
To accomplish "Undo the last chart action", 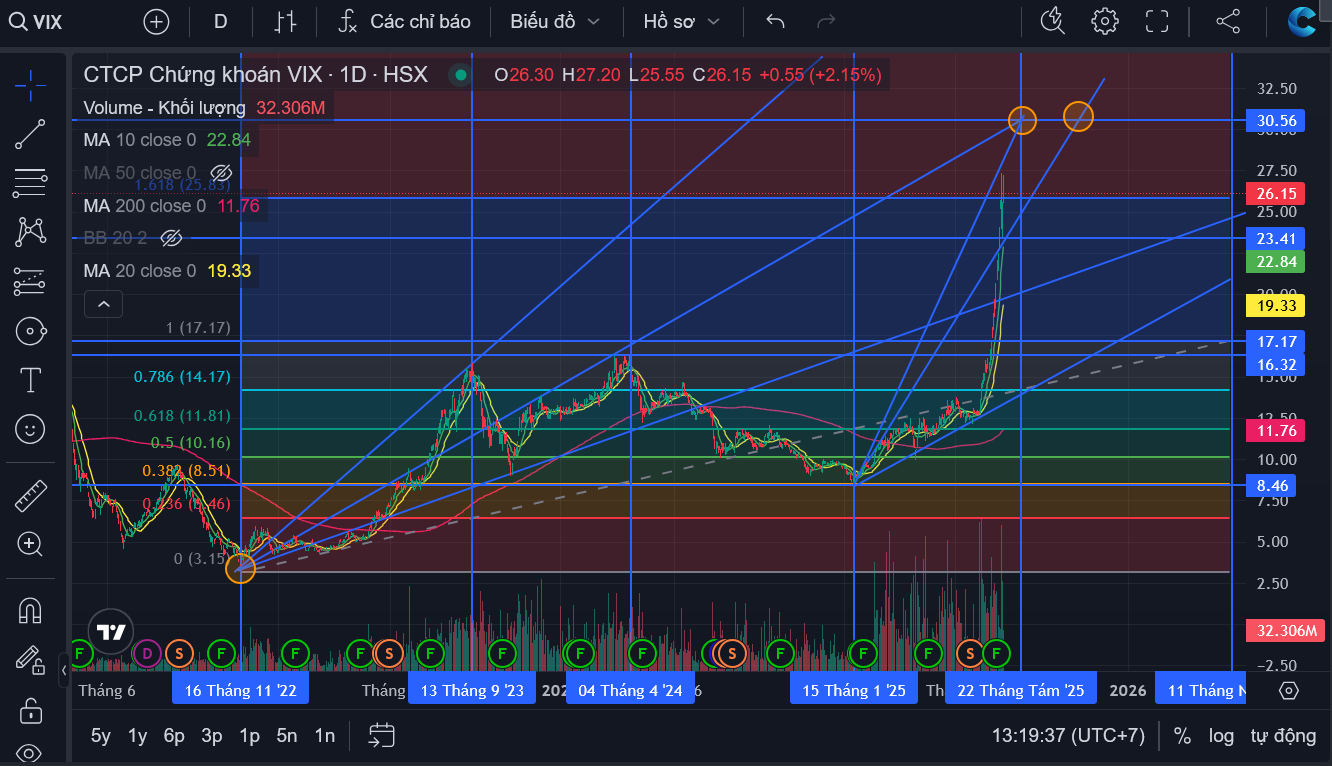I will pos(775,21).
